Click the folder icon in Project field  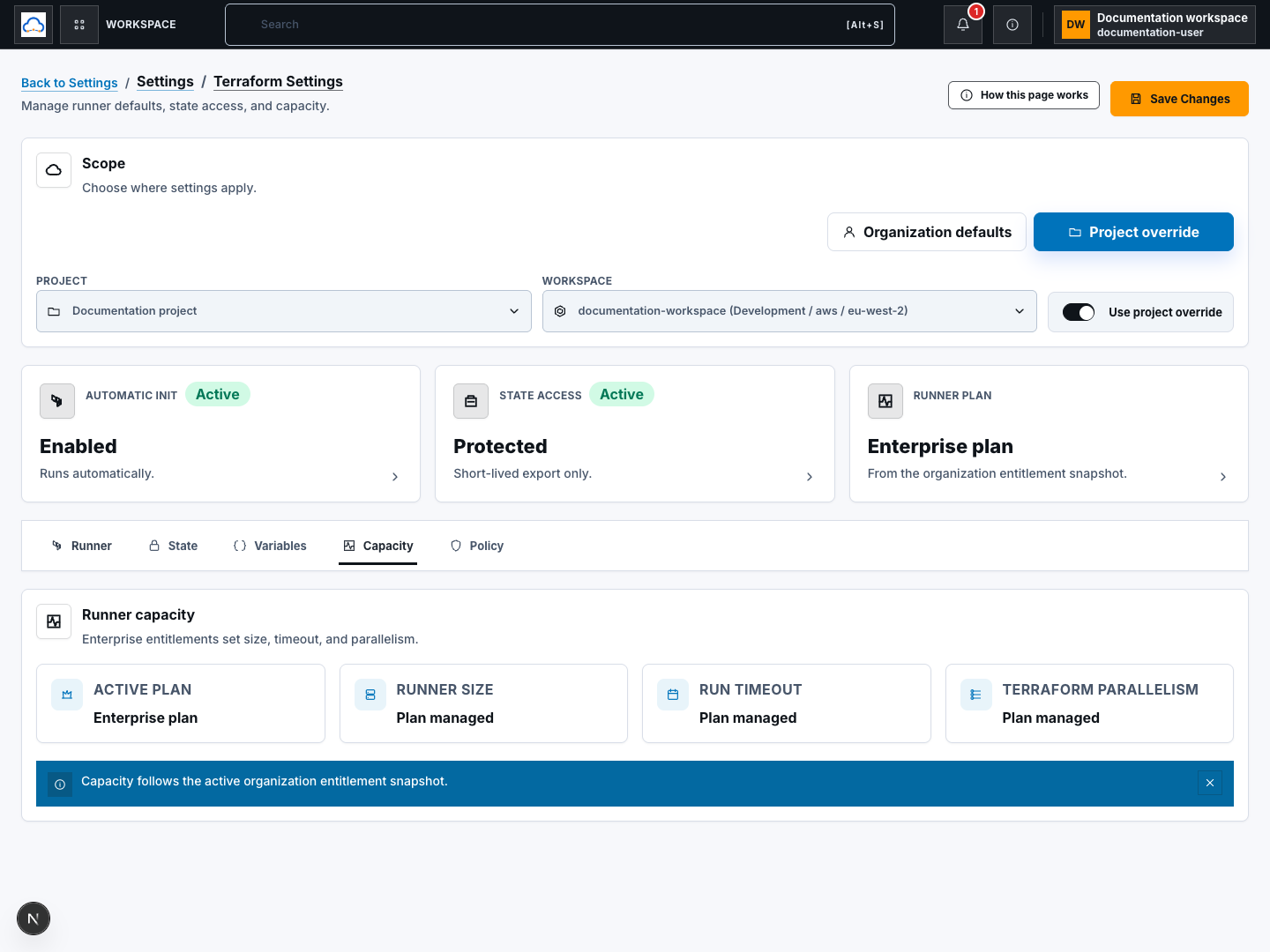(x=54, y=311)
